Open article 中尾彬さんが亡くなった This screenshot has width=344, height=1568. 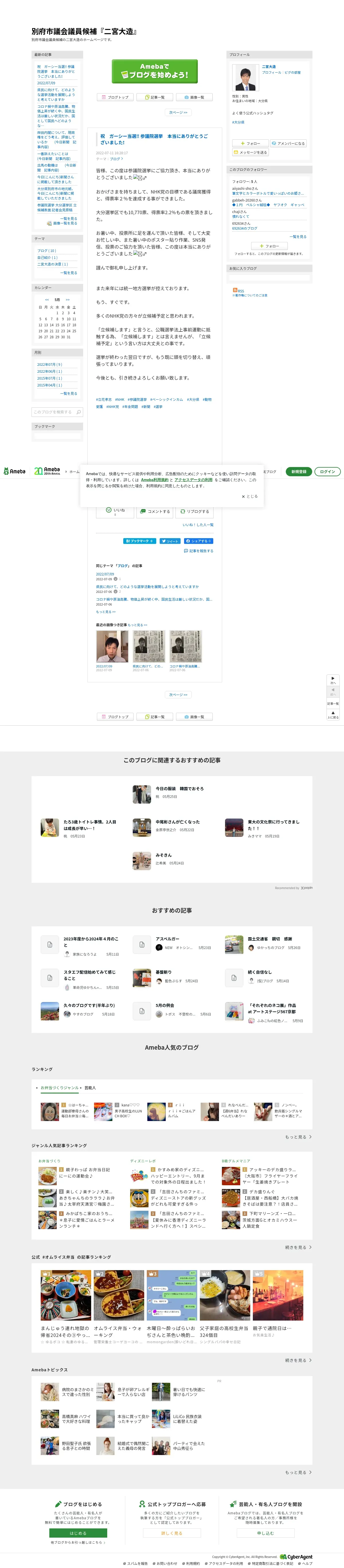(x=177, y=822)
